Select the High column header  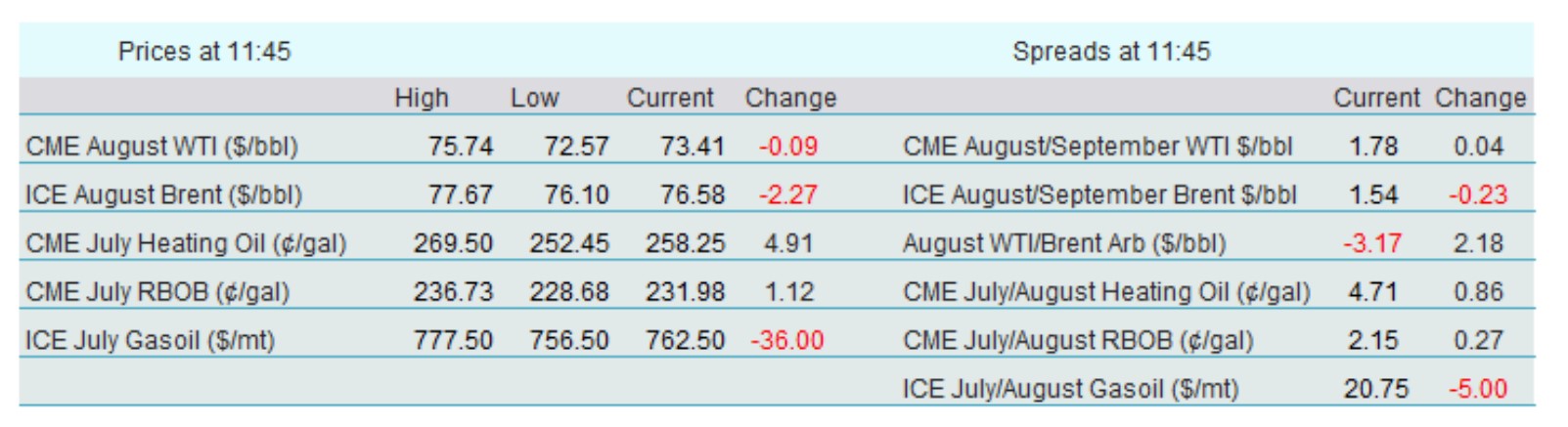(x=422, y=98)
